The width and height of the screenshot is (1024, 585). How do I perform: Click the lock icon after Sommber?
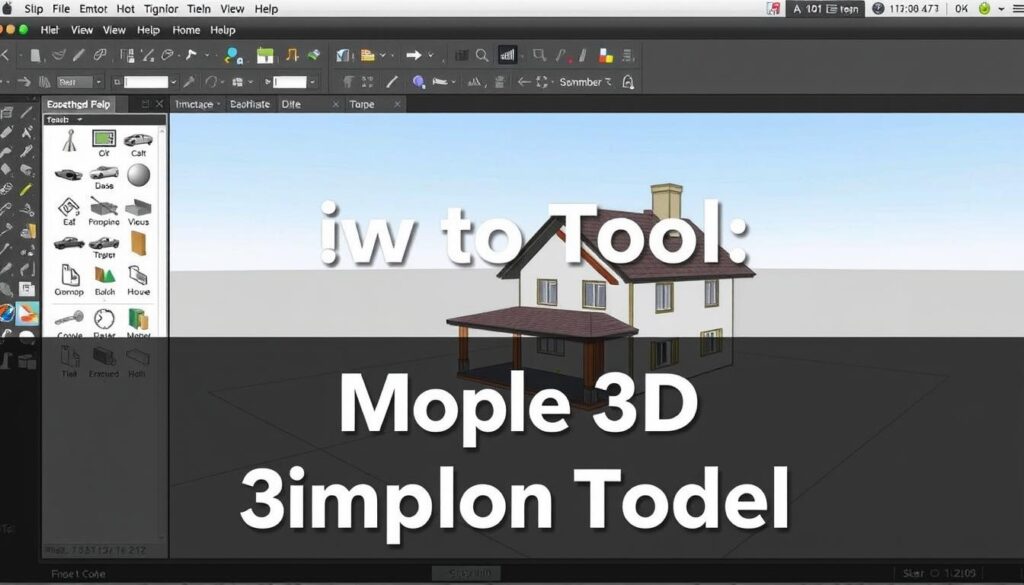pos(628,82)
